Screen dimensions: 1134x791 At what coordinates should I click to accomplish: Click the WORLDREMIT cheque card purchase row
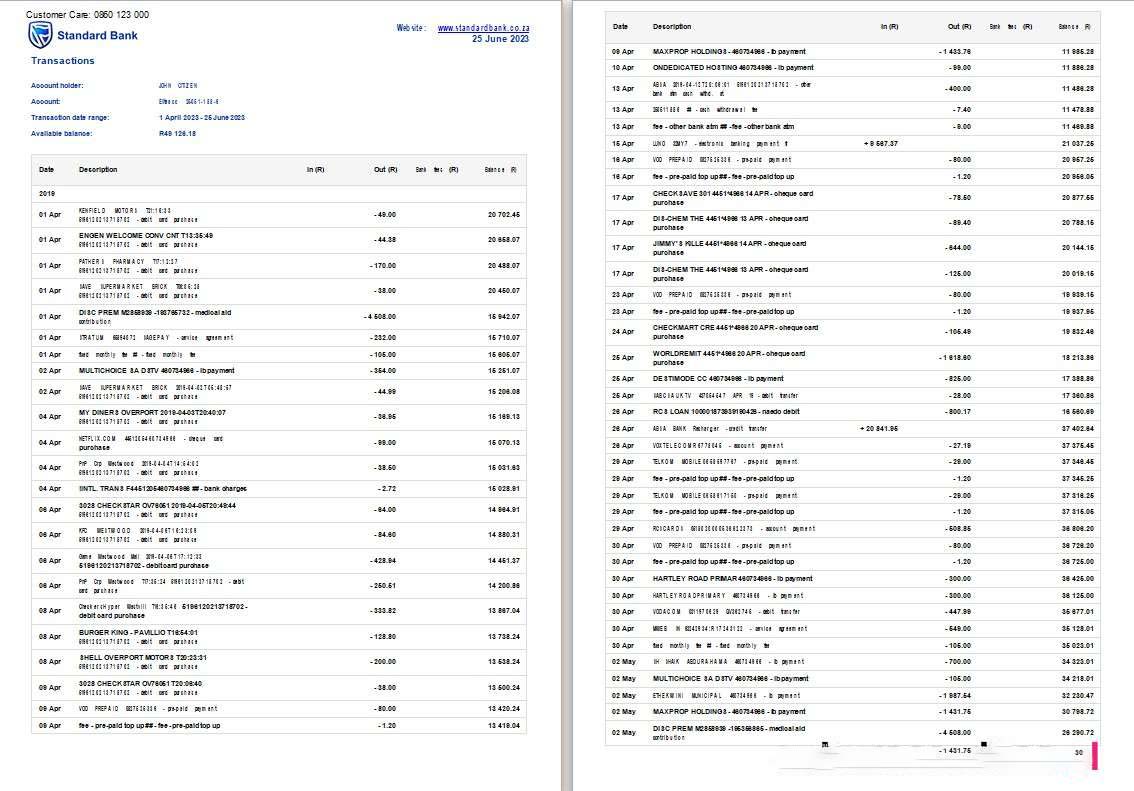coord(729,353)
